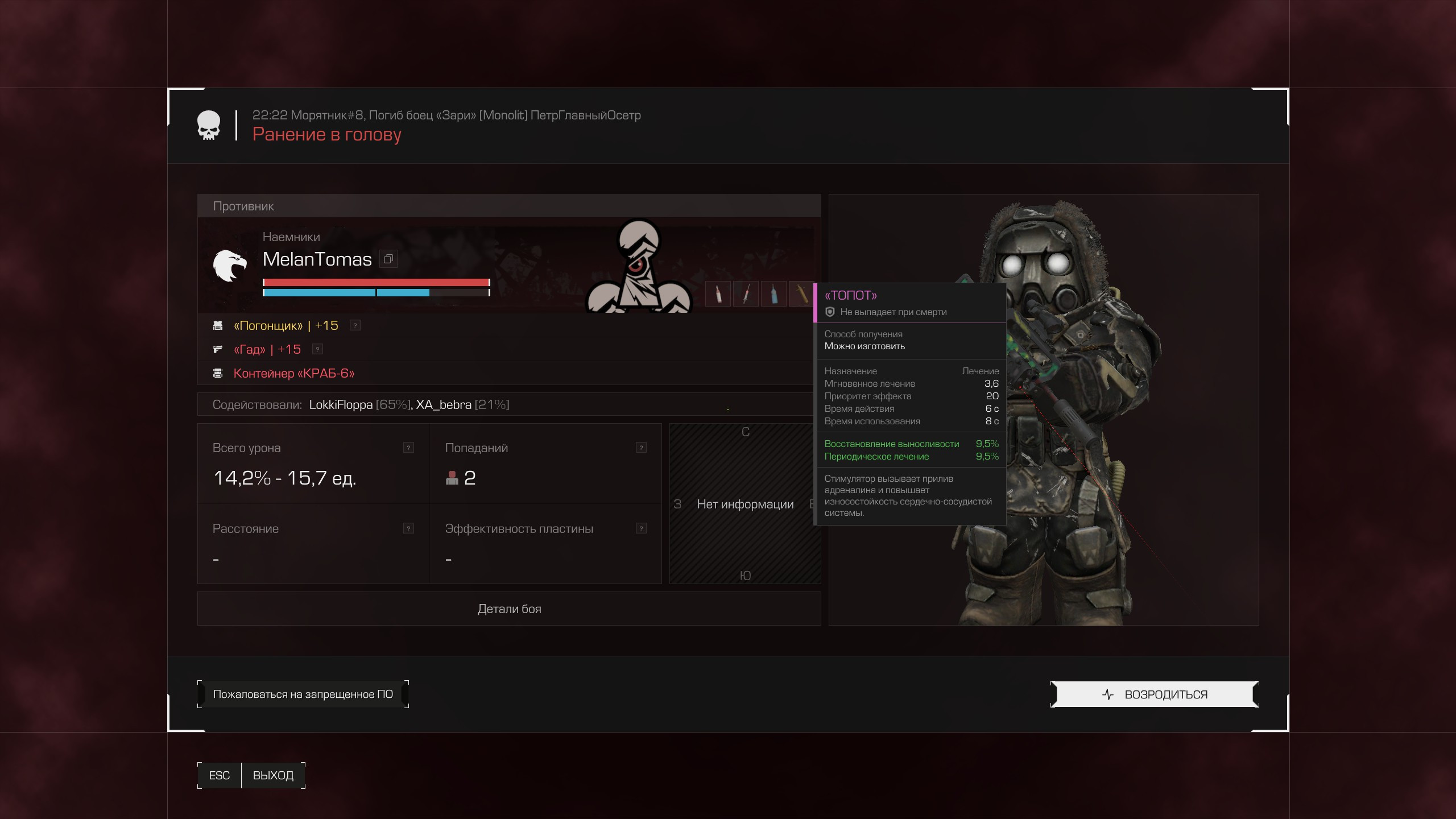This screenshot has height=819, width=1456.
Task: Click the white vial consumable slot
Action: (718, 294)
